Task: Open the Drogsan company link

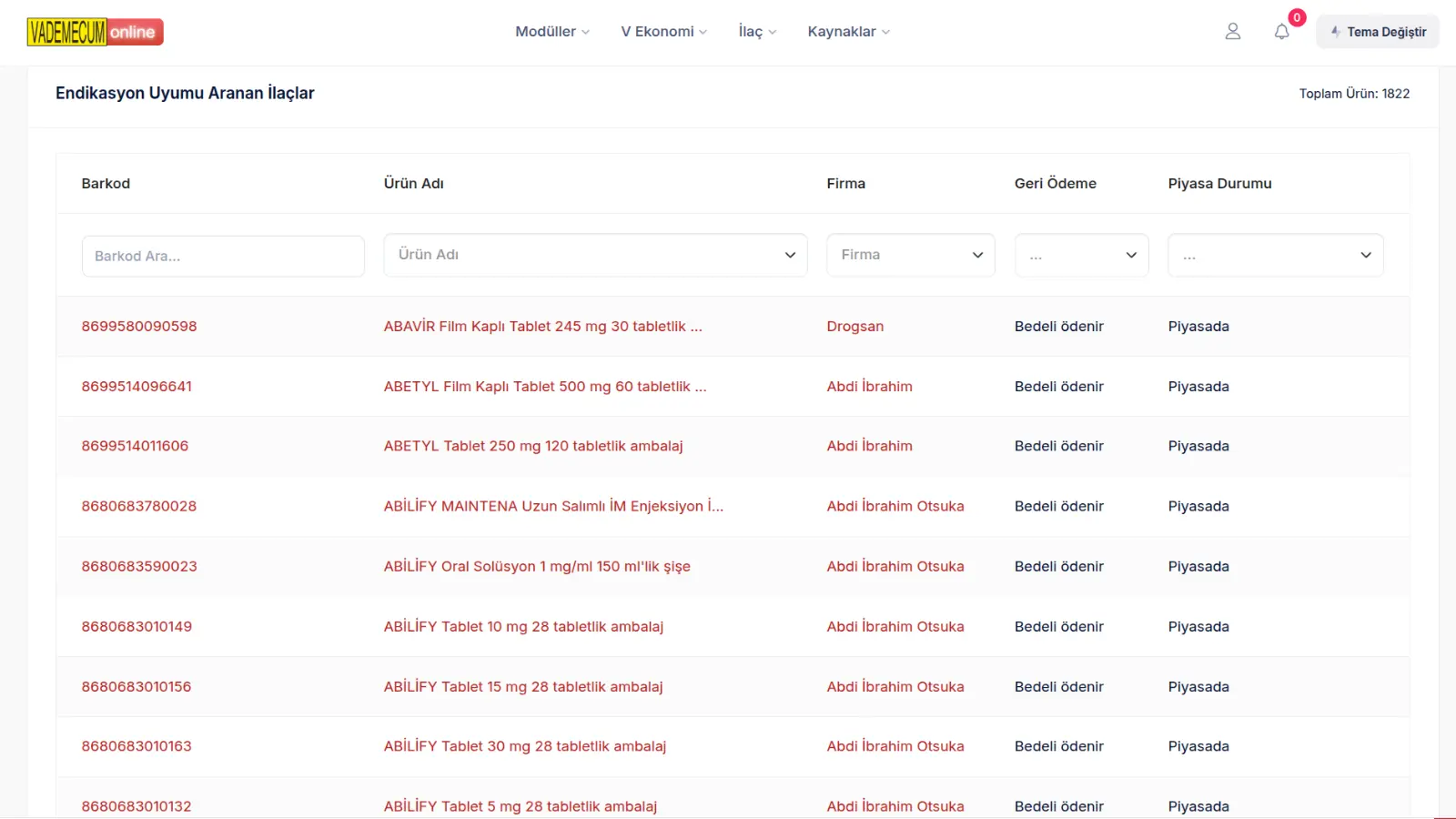Action: click(855, 327)
